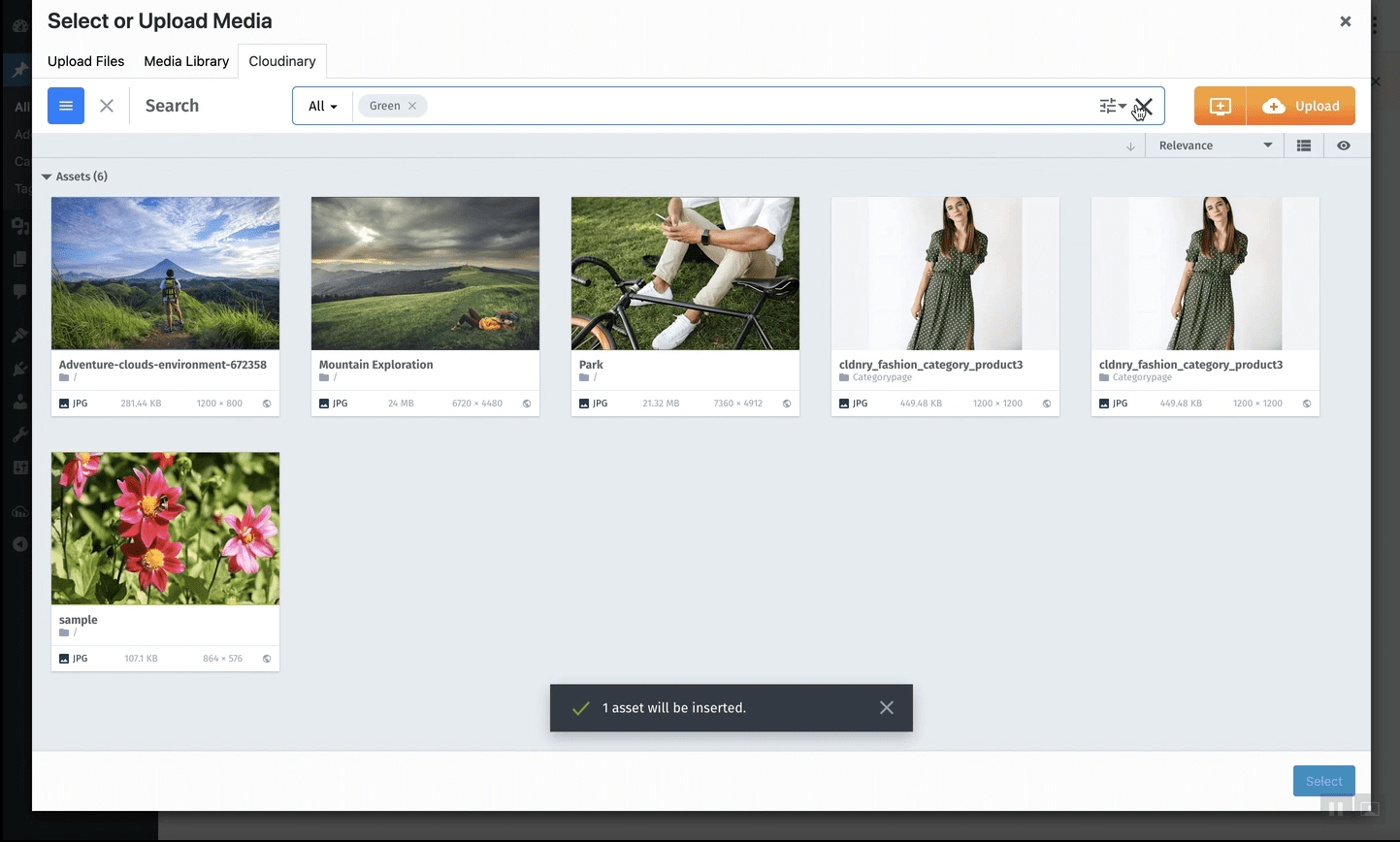Switch to Upload Files tab
The image size is (1400, 842).
click(86, 61)
